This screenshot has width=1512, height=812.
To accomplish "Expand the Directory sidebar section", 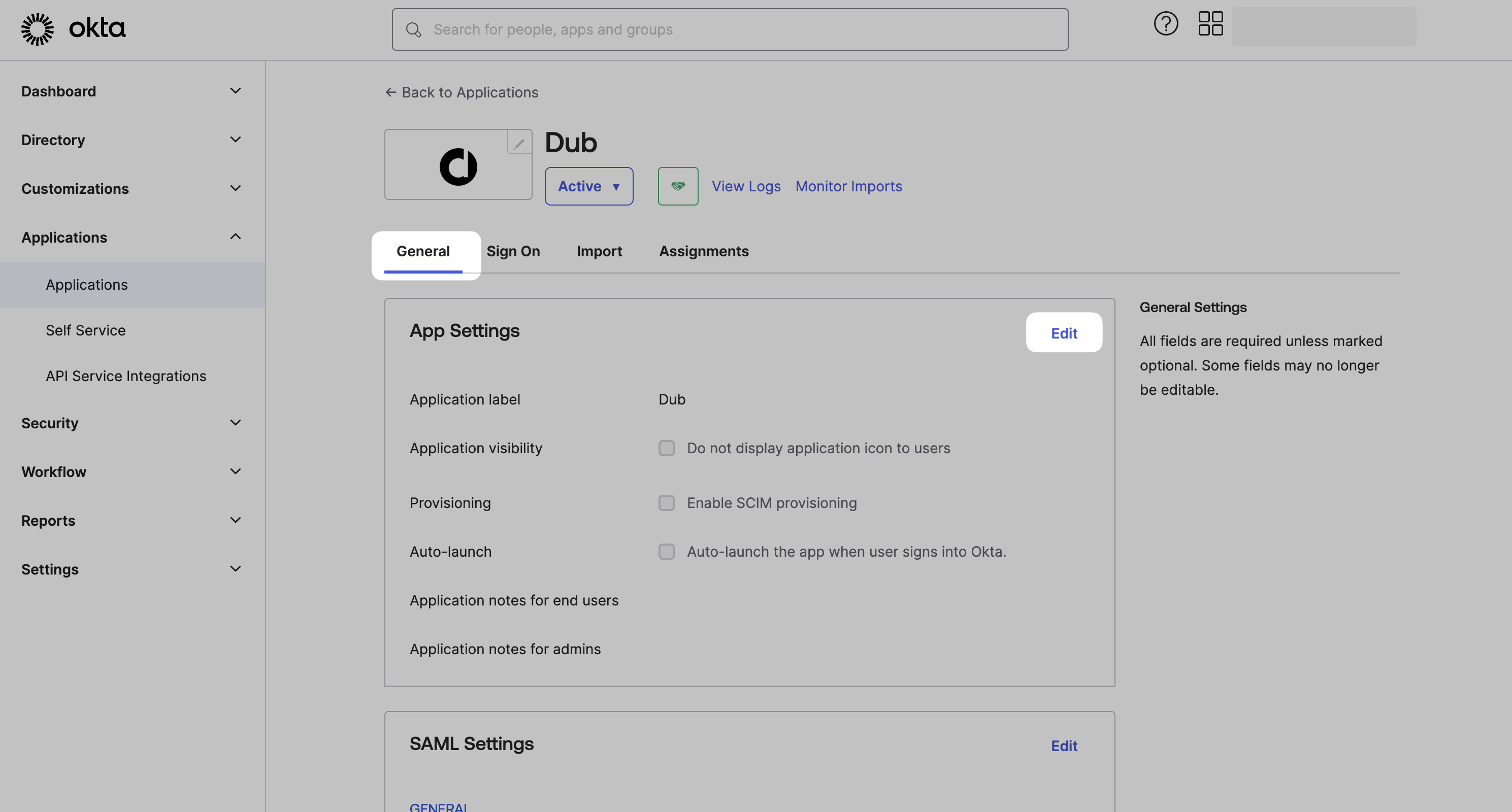I will coord(132,140).
